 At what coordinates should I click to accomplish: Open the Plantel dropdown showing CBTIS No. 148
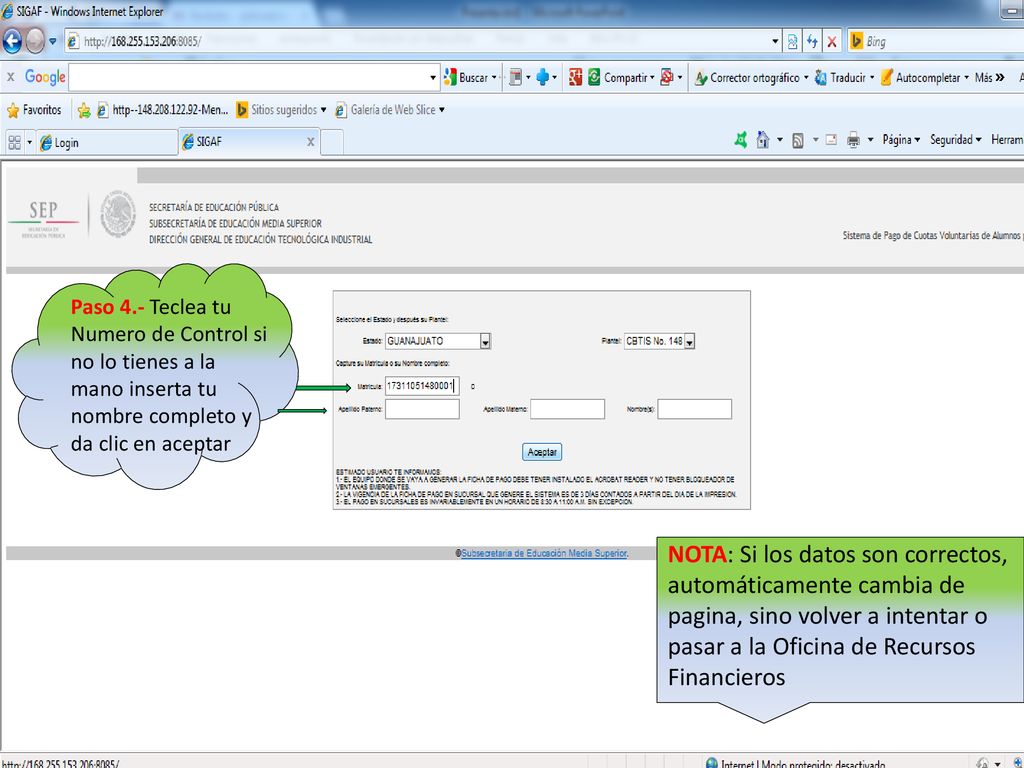point(659,341)
